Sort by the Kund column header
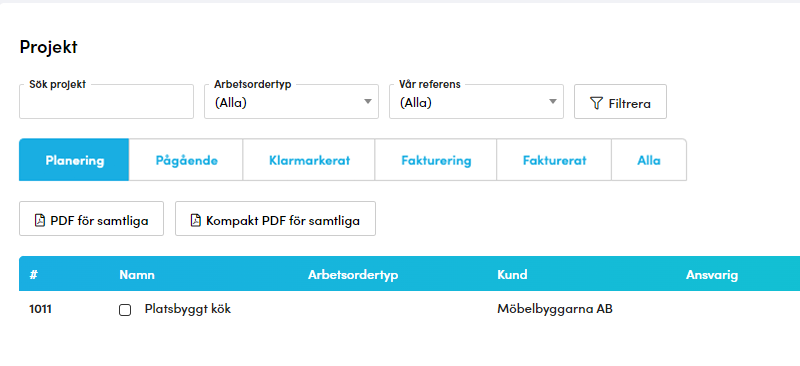 (x=512, y=275)
